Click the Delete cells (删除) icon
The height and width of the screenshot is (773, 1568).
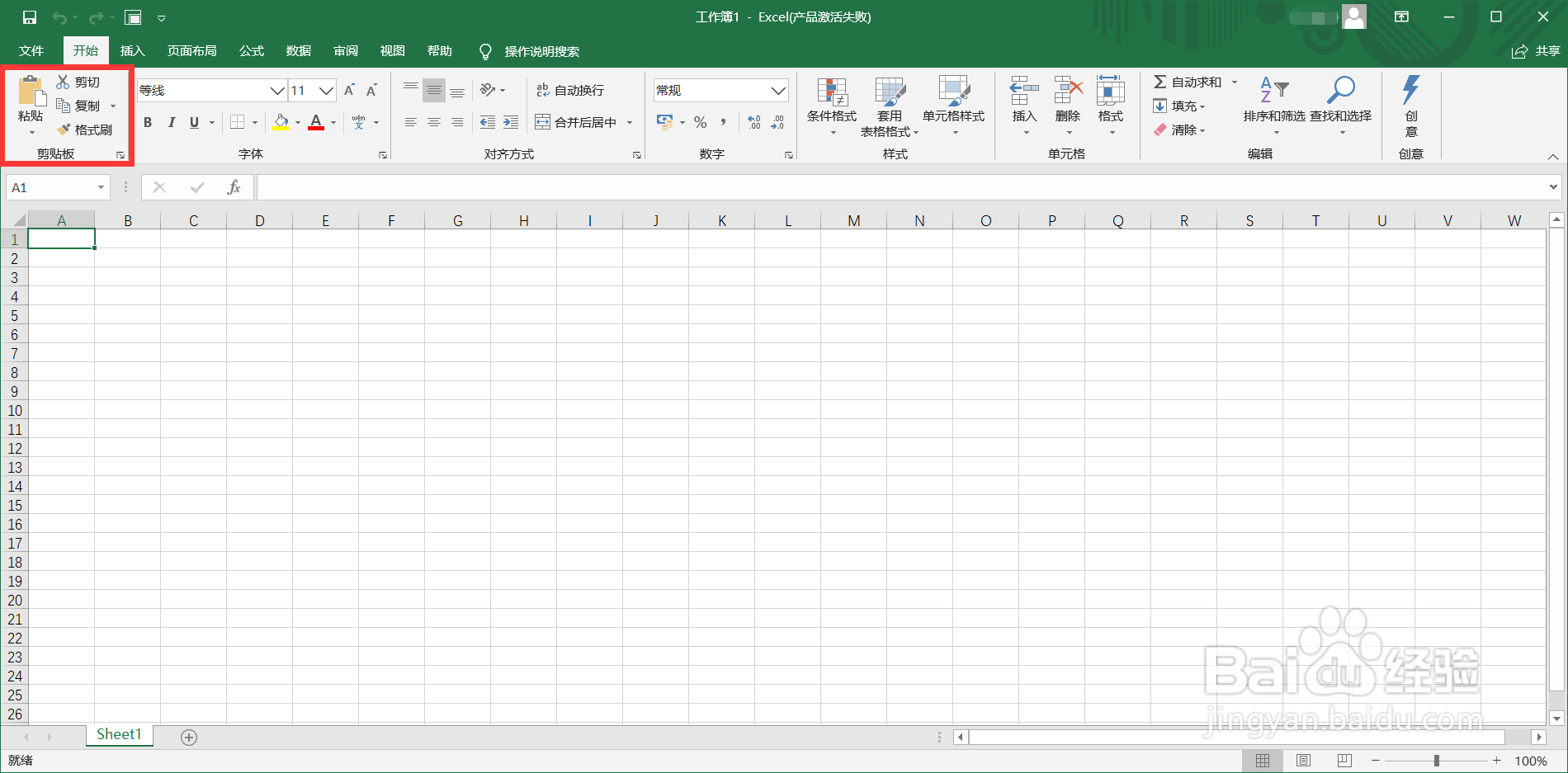(x=1068, y=91)
